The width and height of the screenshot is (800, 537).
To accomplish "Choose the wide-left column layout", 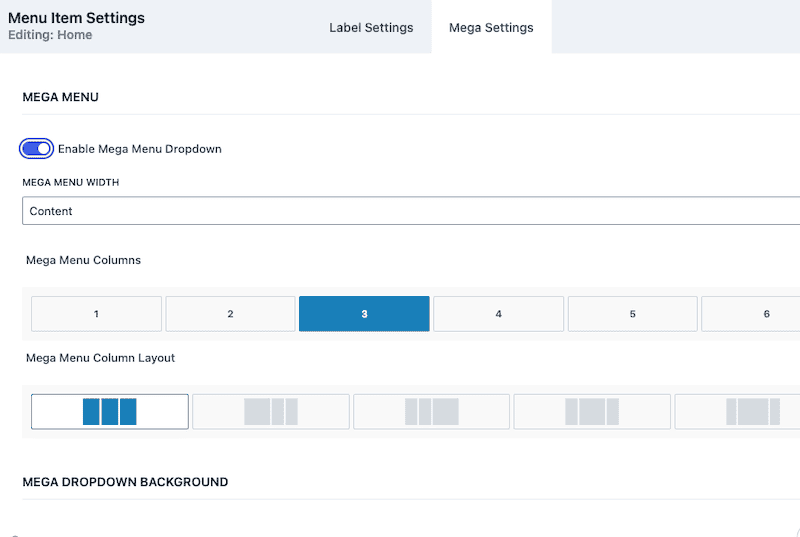I will click(271, 412).
